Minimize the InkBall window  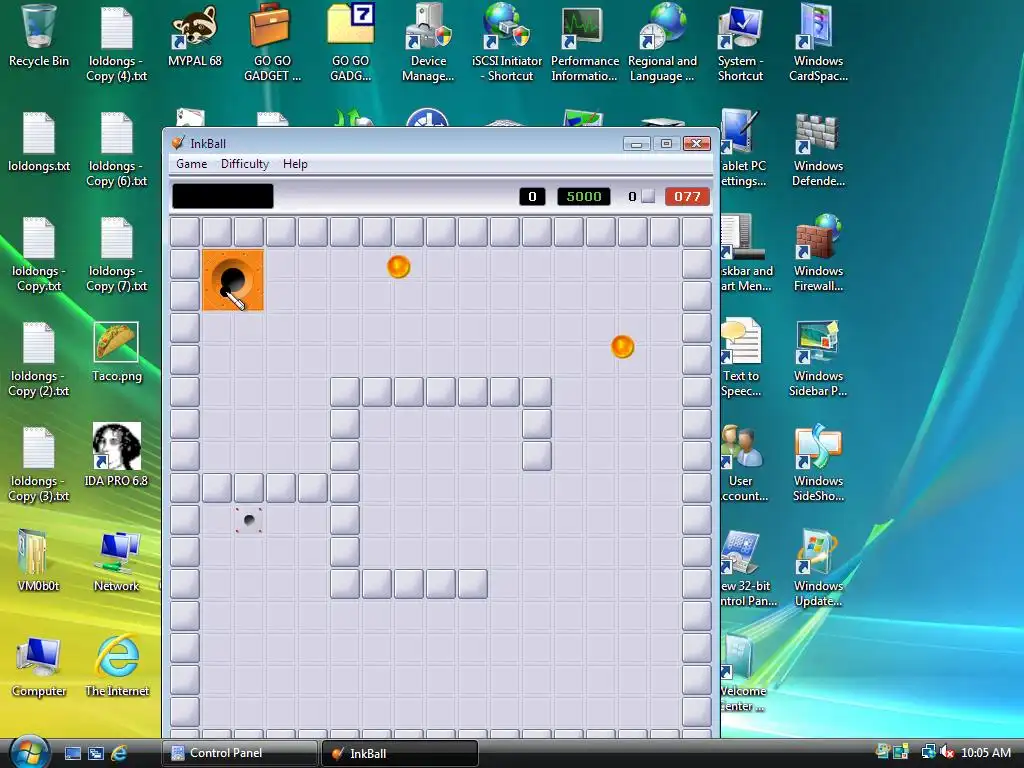[636, 144]
